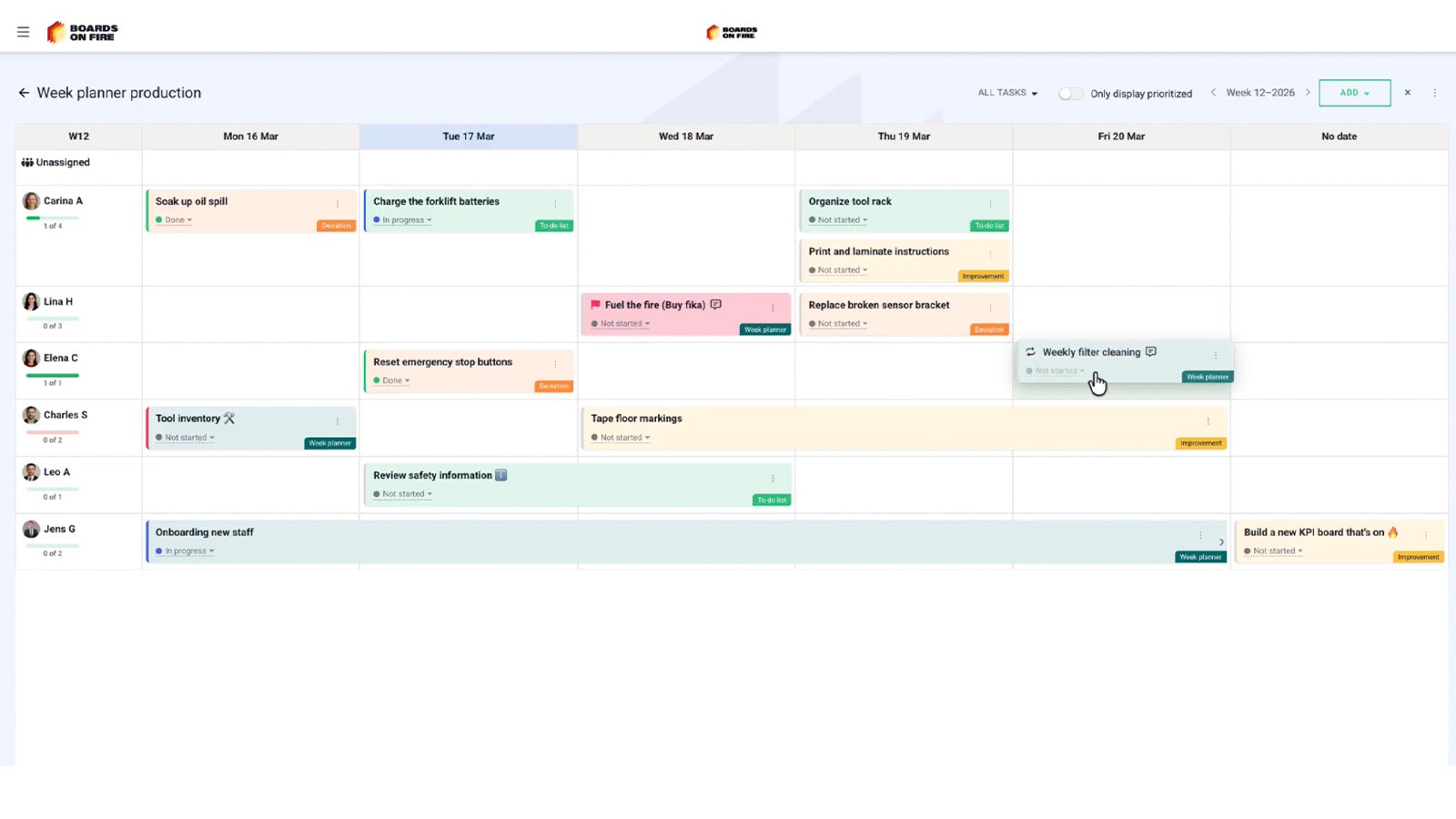Go to the previous week with left chevron
This screenshot has height=819, width=1456.
click(x=1213, y=93)
